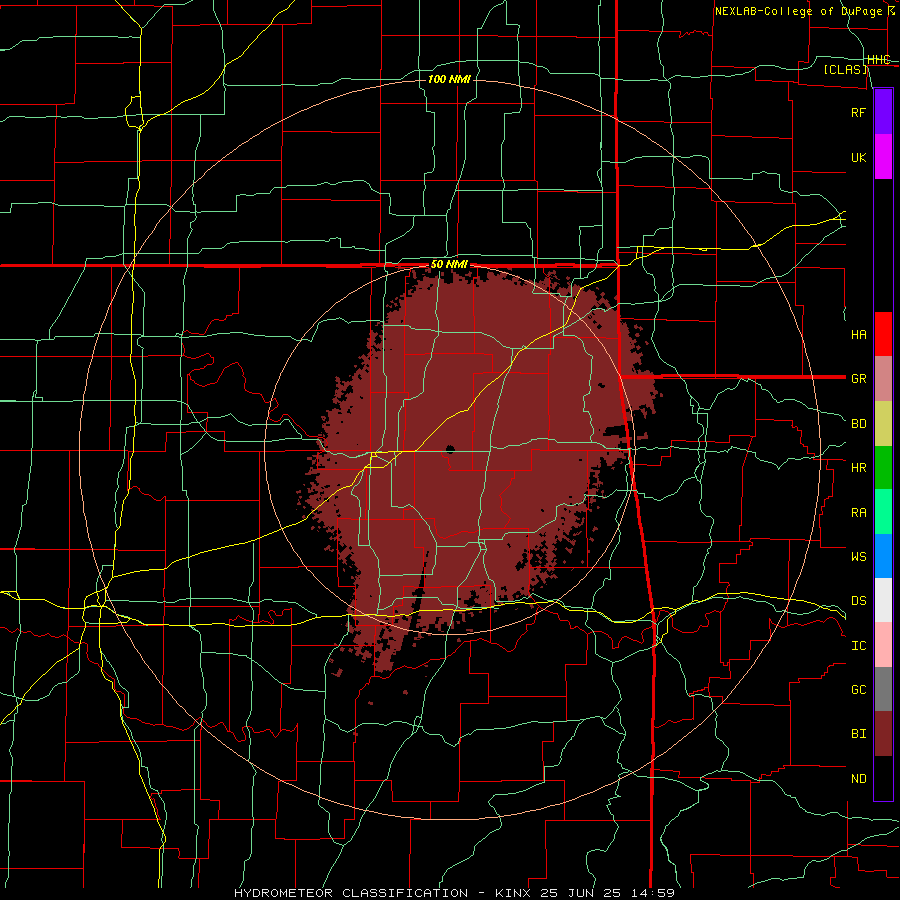900x900 pixels.
Task: Click the BD legend label
Action: click(858, 424)
